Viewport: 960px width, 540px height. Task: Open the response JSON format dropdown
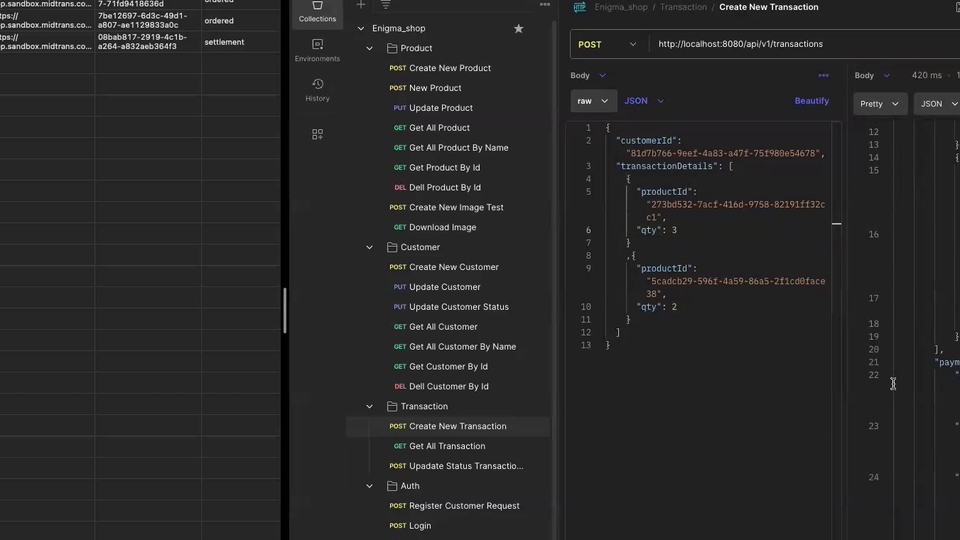(939, 104)
